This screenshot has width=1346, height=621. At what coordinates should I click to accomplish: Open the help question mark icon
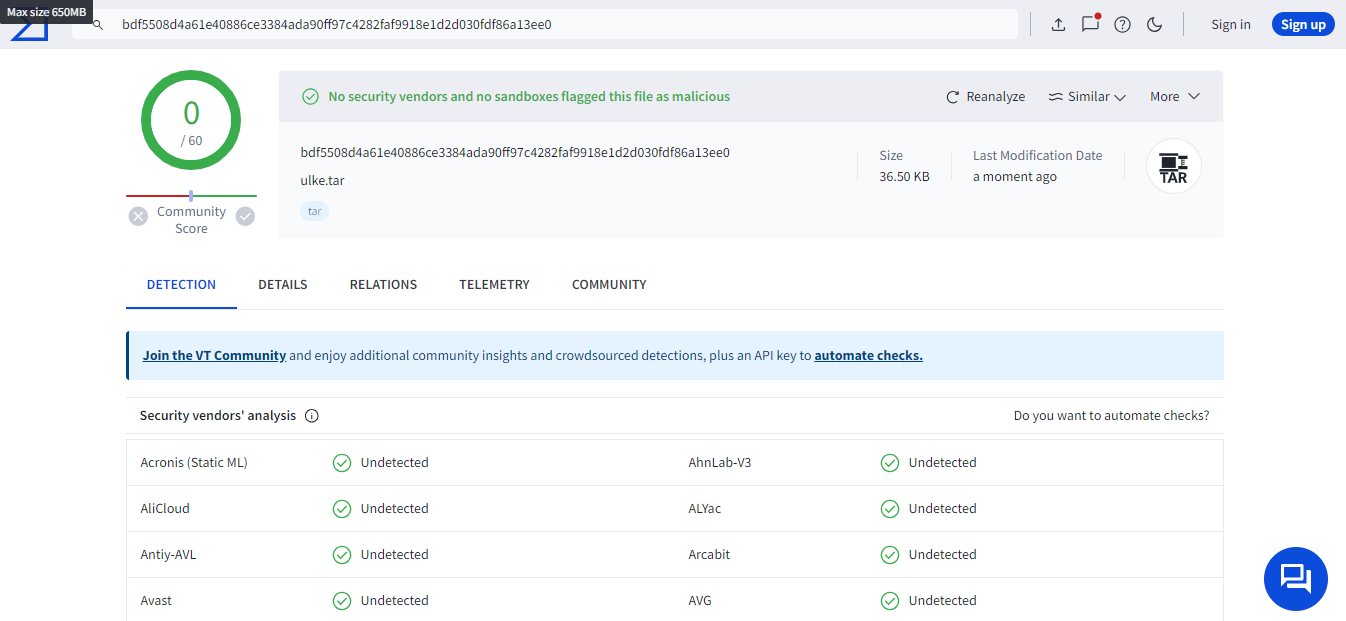[1122, 25]
